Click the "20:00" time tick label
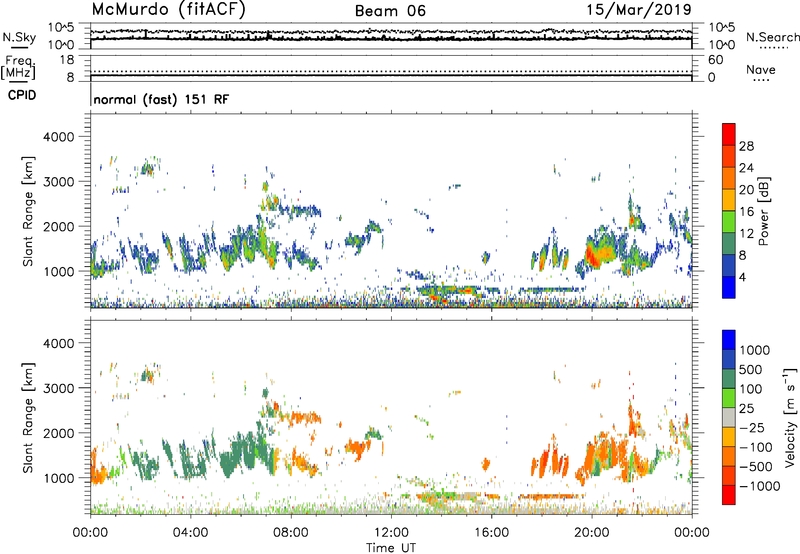 coord(591,533)
